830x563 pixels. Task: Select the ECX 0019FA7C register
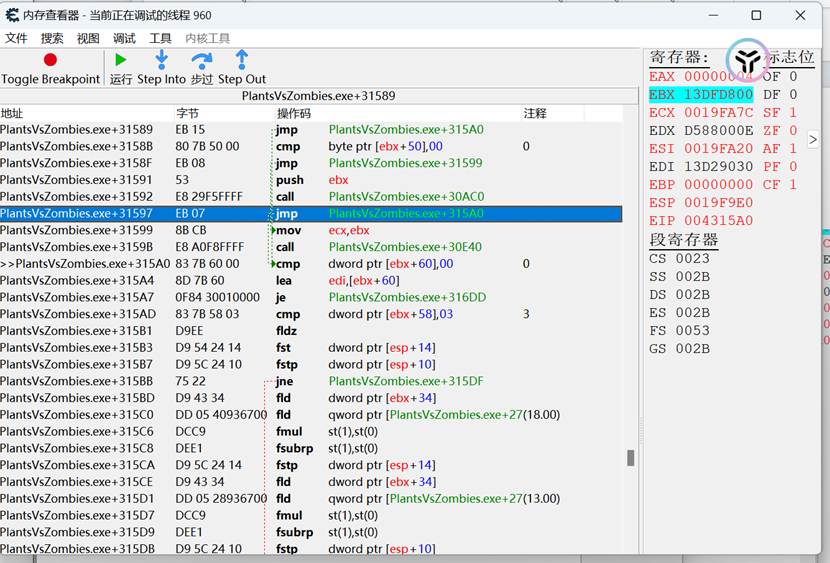click(x=701, y=112)
